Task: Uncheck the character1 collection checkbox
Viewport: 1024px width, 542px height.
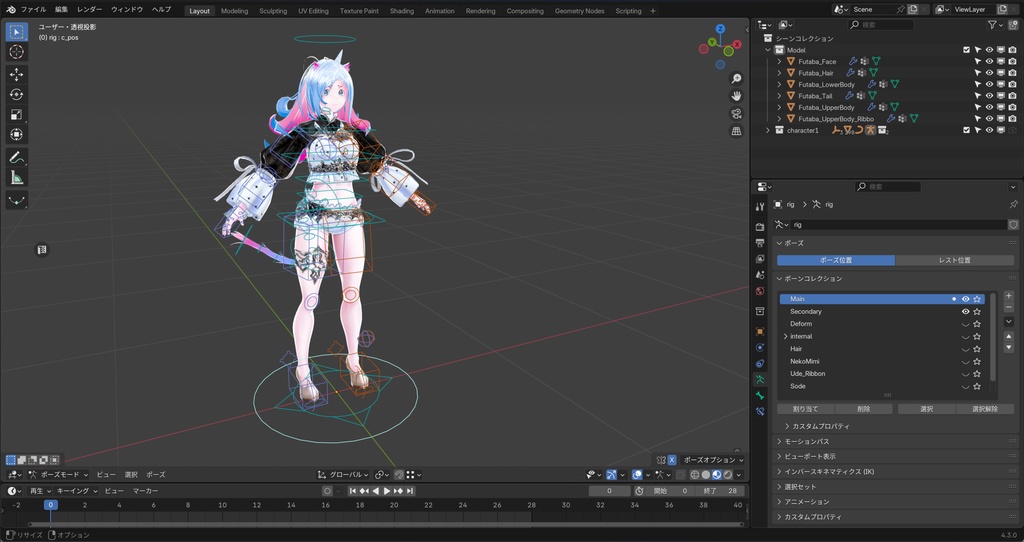Action: click(x=967, y=131)
